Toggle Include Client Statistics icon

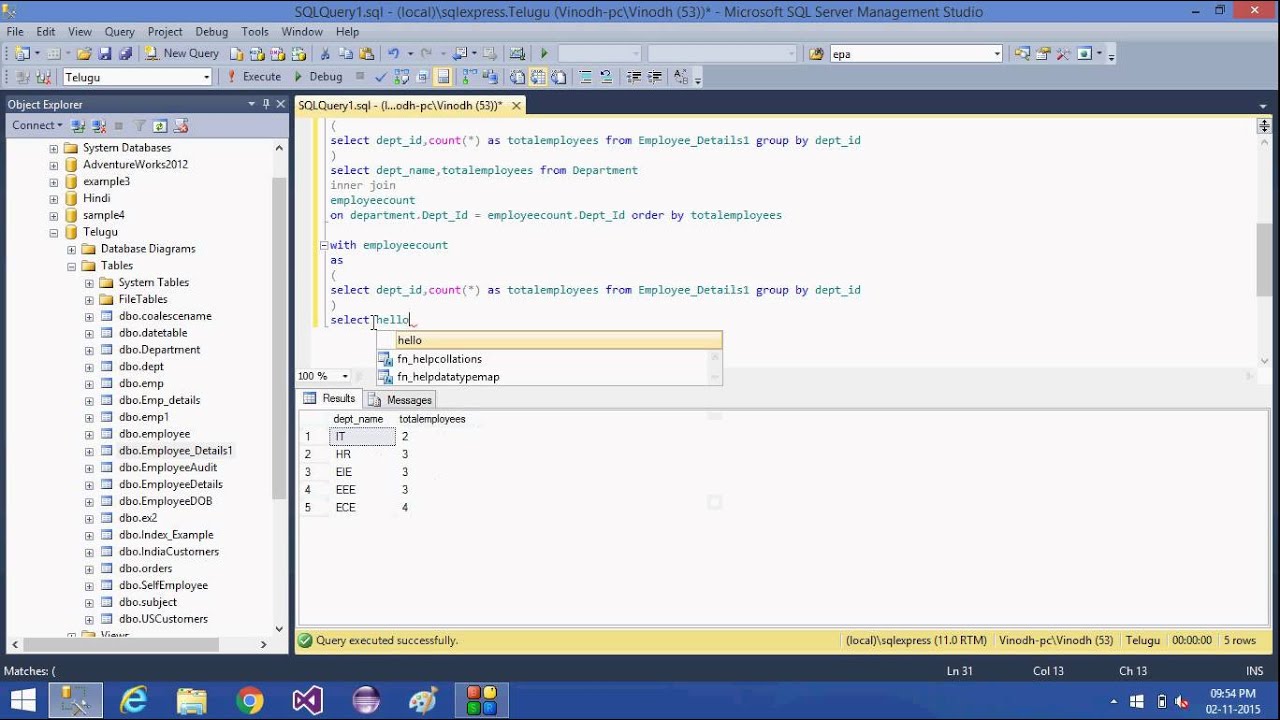[490, 77]
